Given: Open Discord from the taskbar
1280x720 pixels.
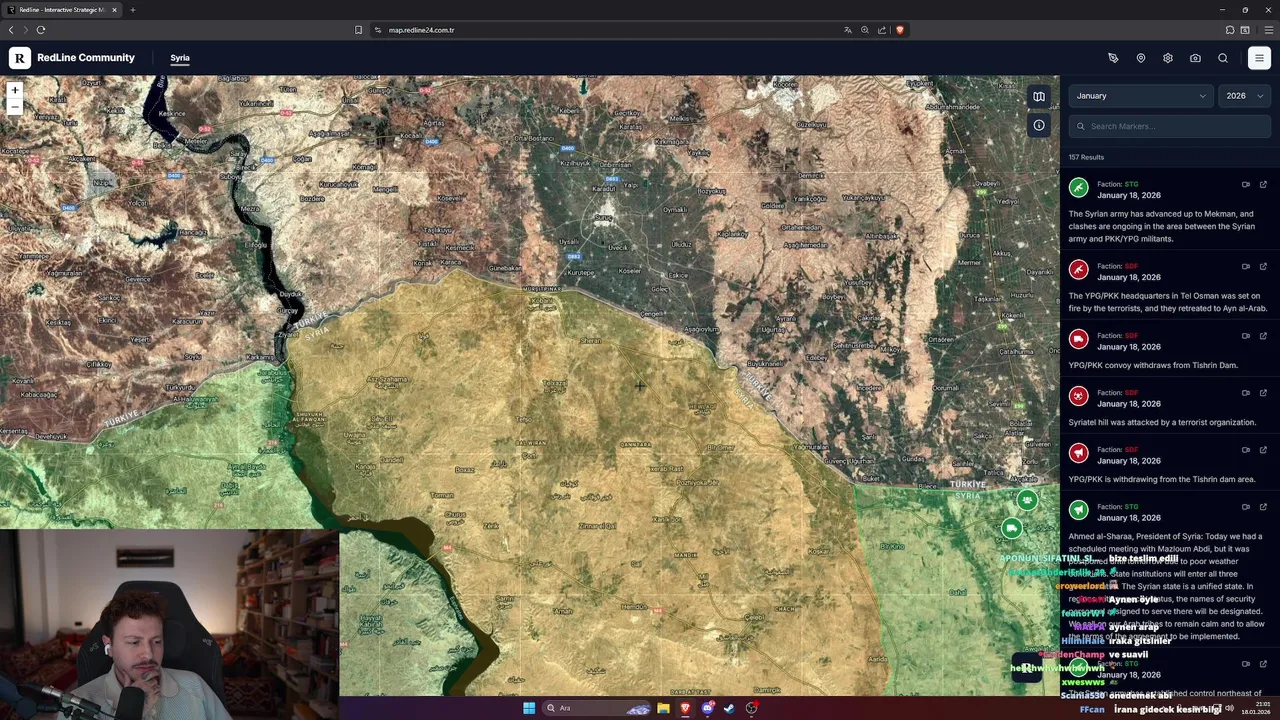Looking at the screenshot, I should (x=707, y=708).
